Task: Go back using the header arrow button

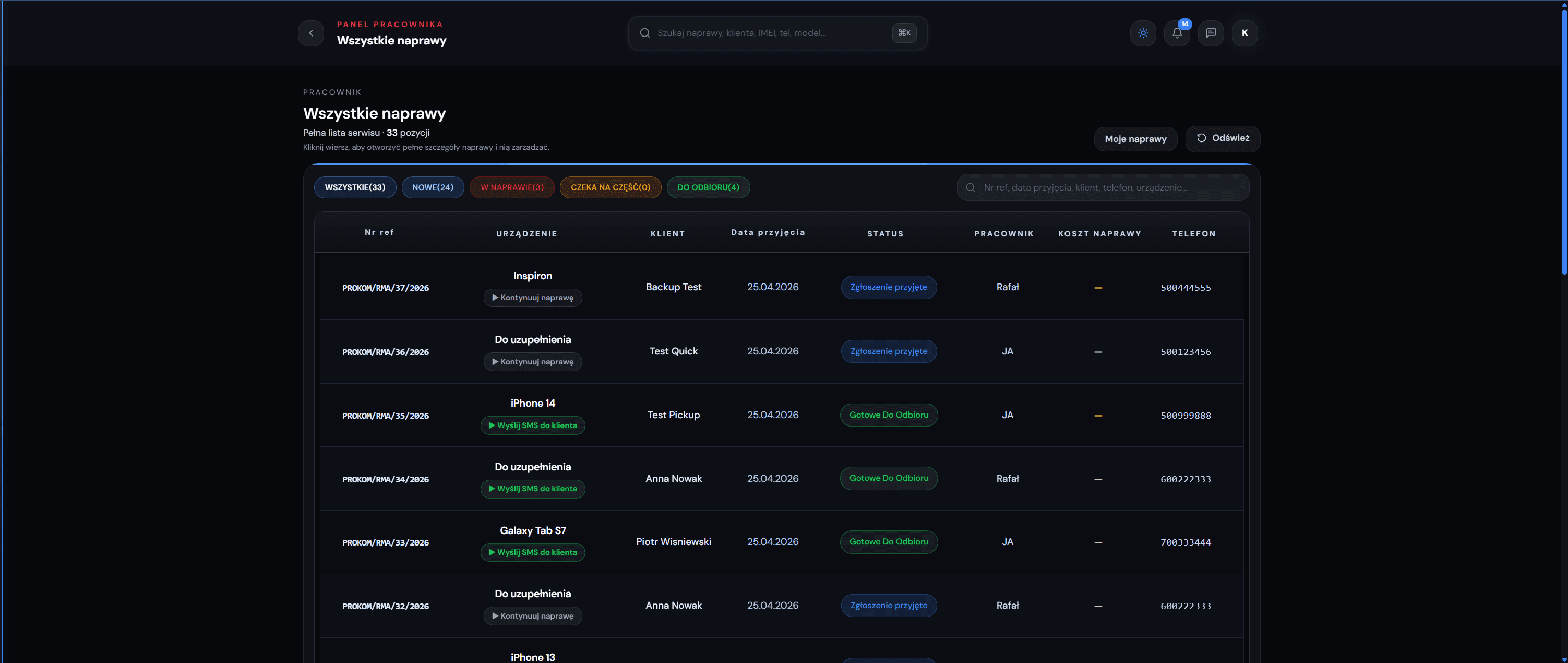Action: (311, 33)
